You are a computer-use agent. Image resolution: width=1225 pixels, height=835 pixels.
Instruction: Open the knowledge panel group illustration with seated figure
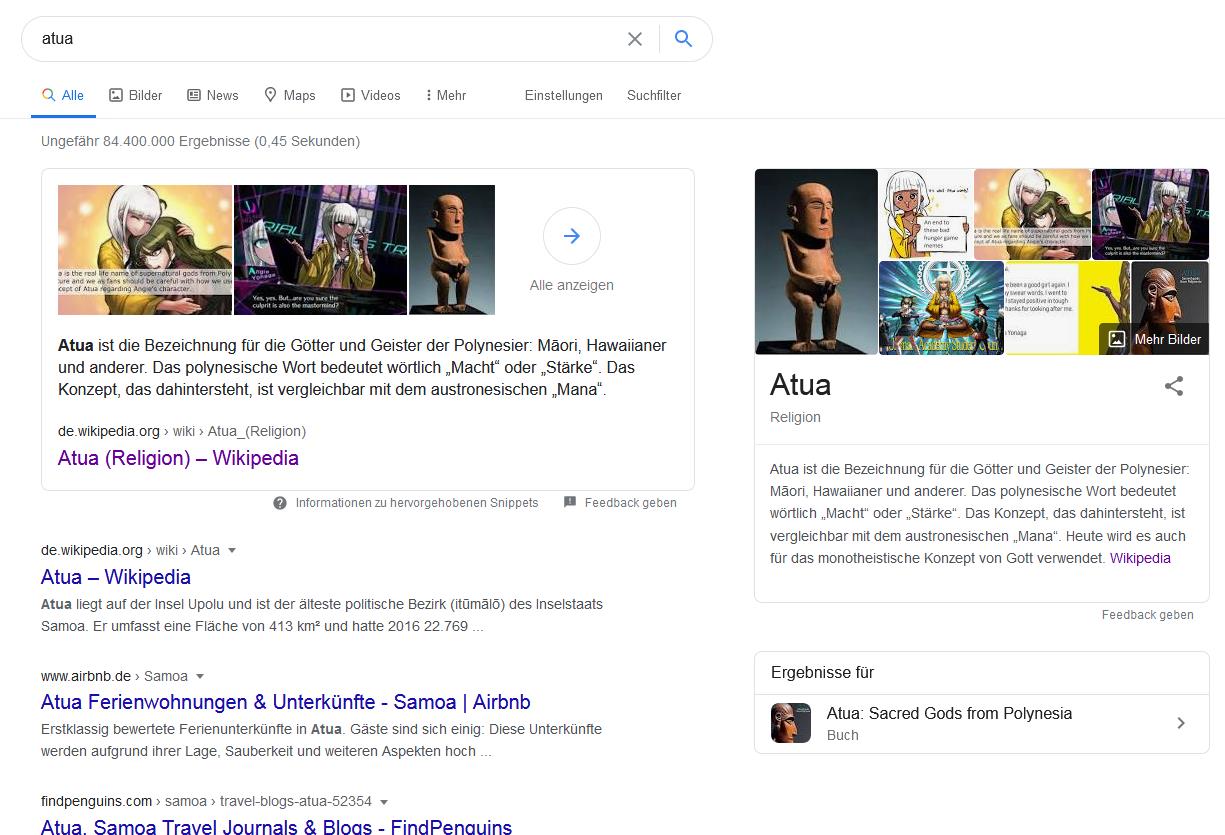pyautogui.click(x=941, y=308)
